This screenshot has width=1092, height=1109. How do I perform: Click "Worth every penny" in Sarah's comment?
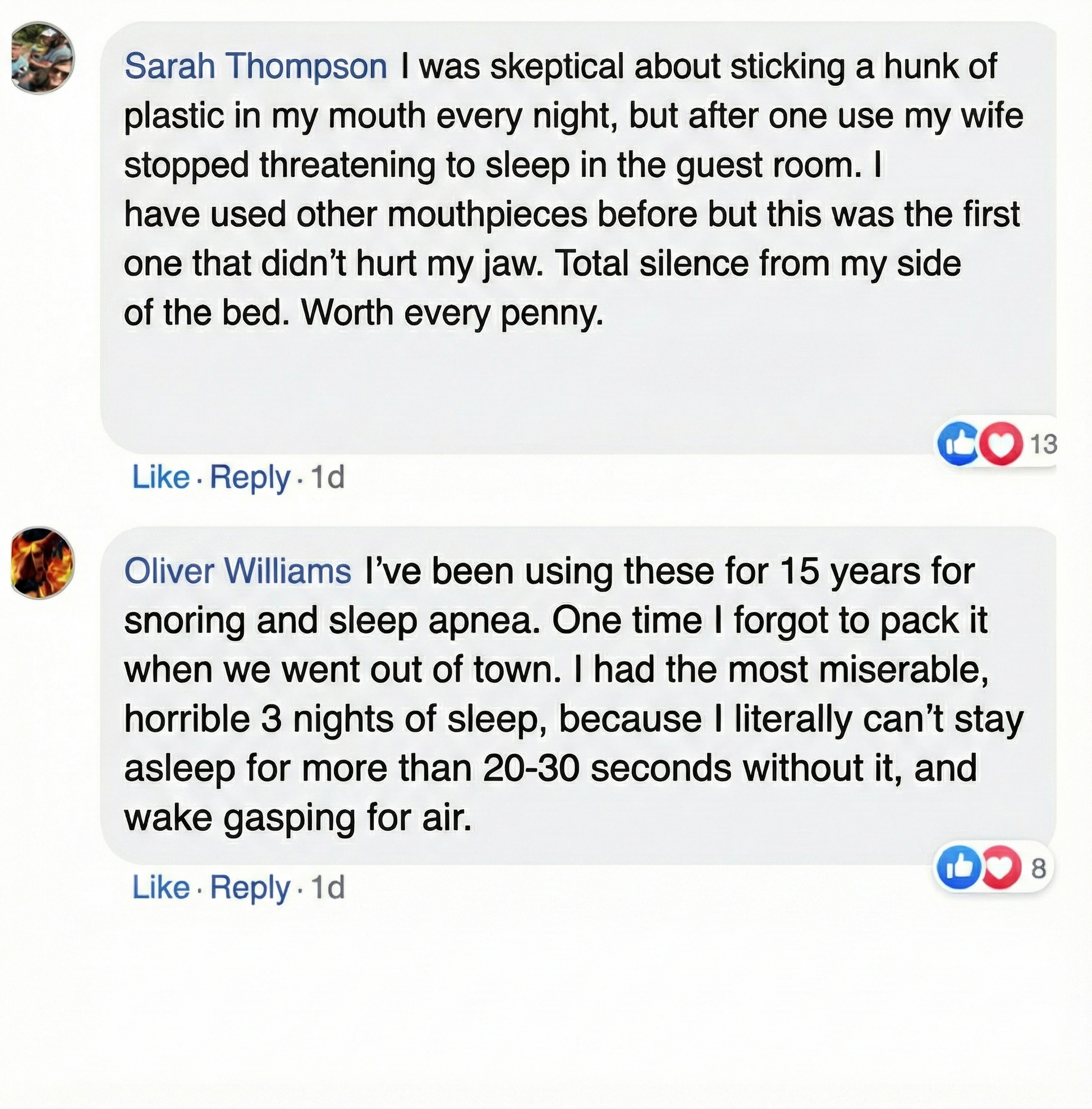click(x=452, y=313)
